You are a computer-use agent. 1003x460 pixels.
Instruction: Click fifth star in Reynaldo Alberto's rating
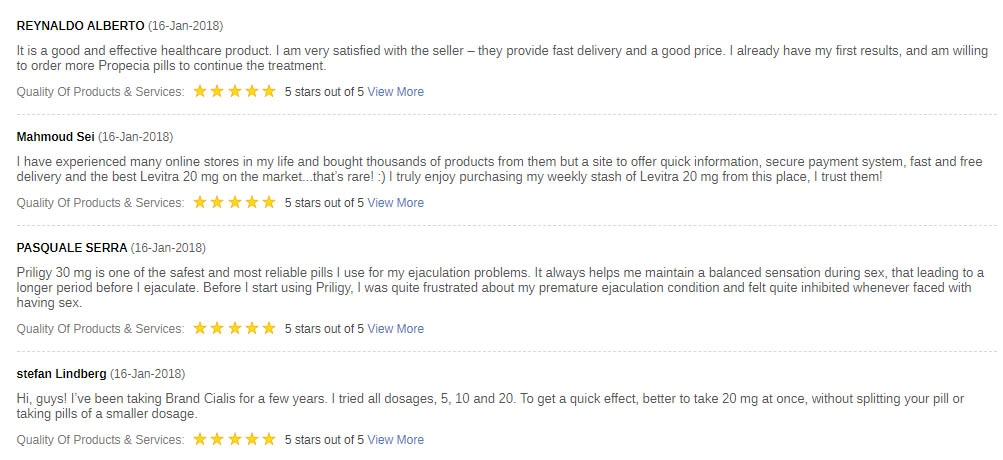[x=269, y=91]
